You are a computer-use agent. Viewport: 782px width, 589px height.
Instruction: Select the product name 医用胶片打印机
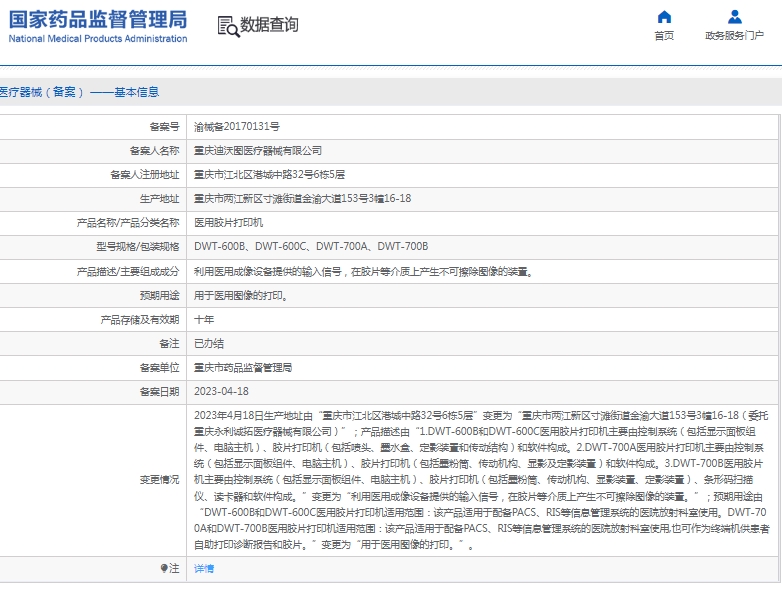(x=228, y=222)
